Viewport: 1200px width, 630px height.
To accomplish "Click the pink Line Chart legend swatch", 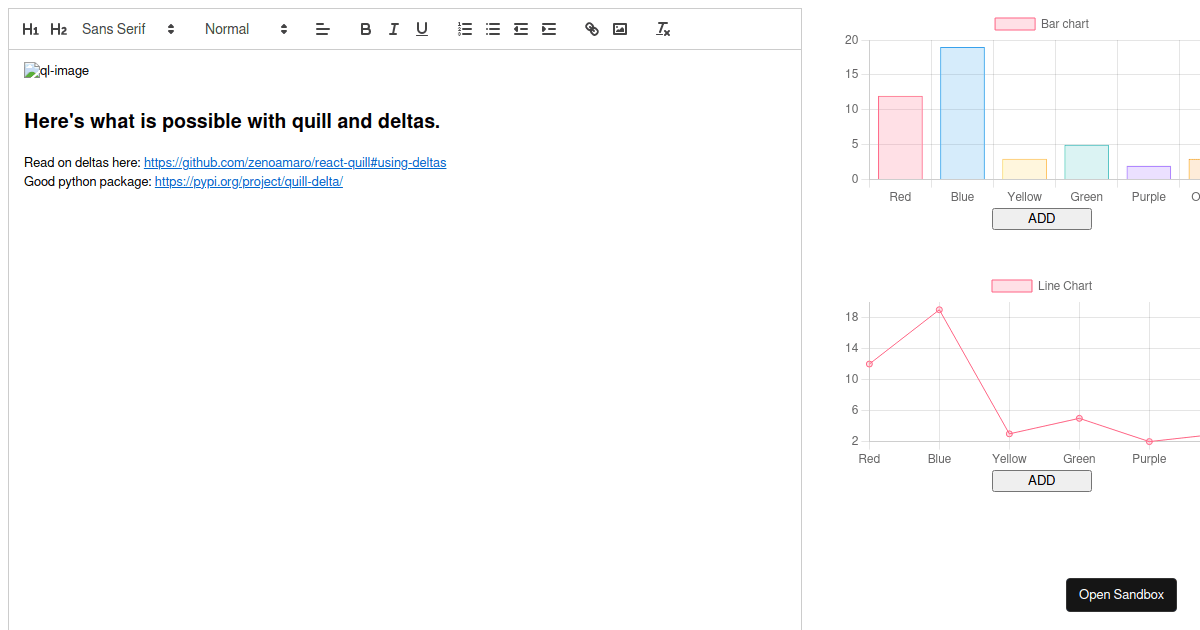I will 1011,286.
